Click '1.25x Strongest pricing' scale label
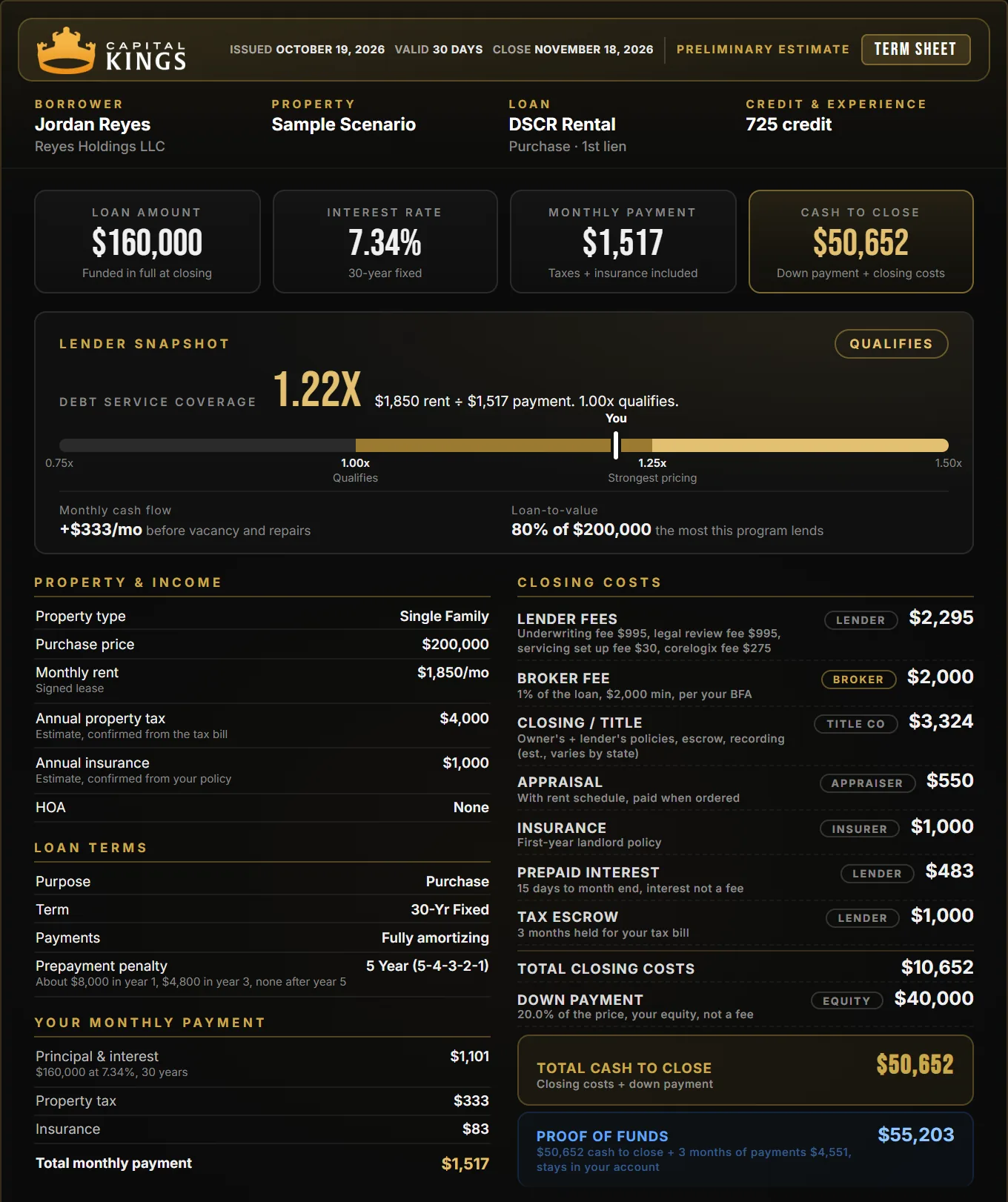 pos(652,471)
